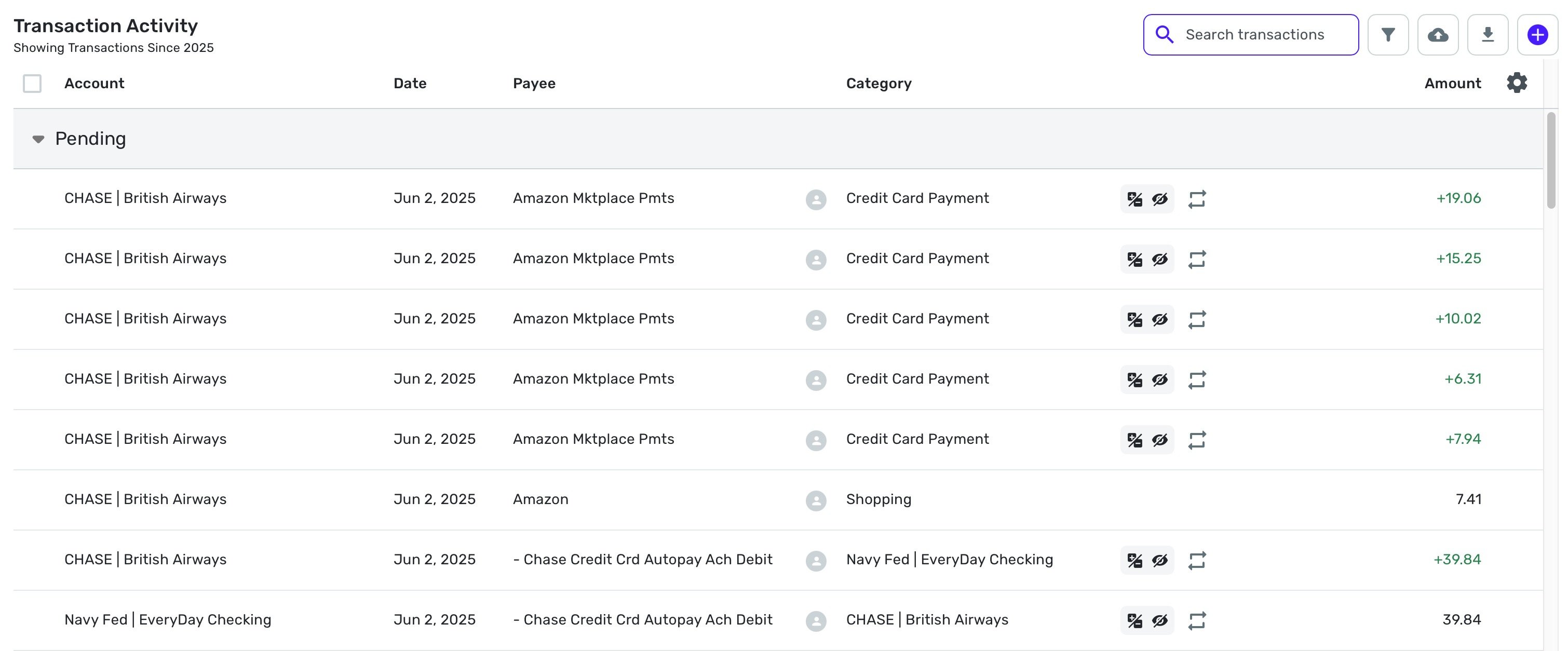1568x651 pixels.
Task: Toggle hidden eye icon on +39.84 row
Action: tap(1159, 560)
